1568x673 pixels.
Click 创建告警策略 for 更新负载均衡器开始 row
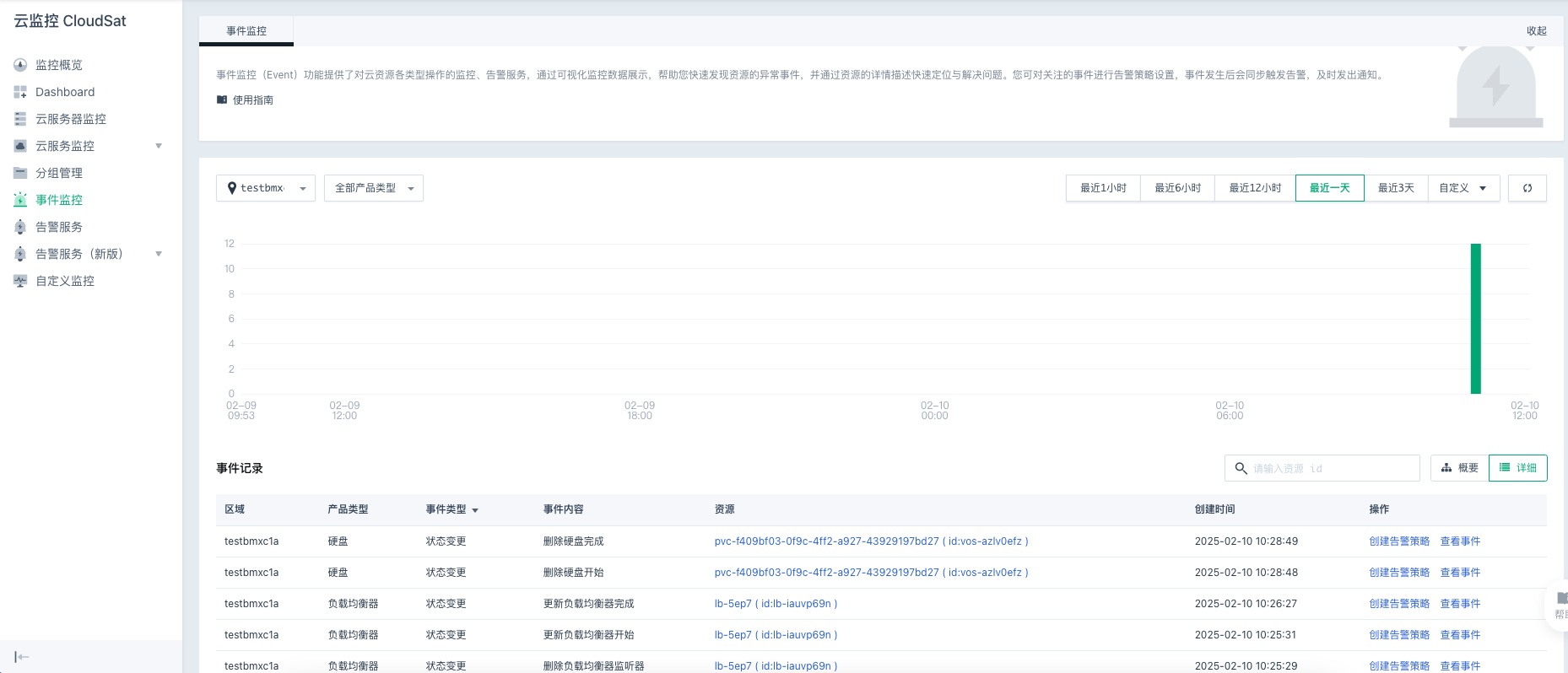(1399, 635)
